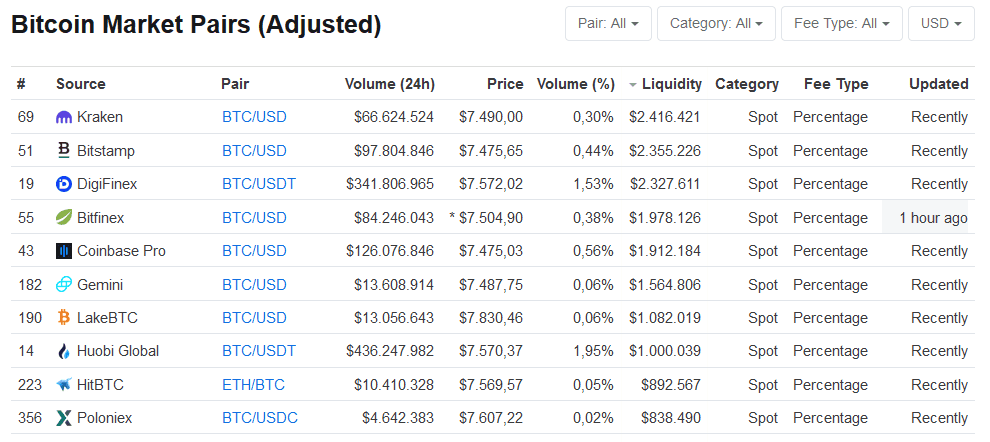
Task: Click the Coinbase Pro logo icon
Action: coord(64,251)
